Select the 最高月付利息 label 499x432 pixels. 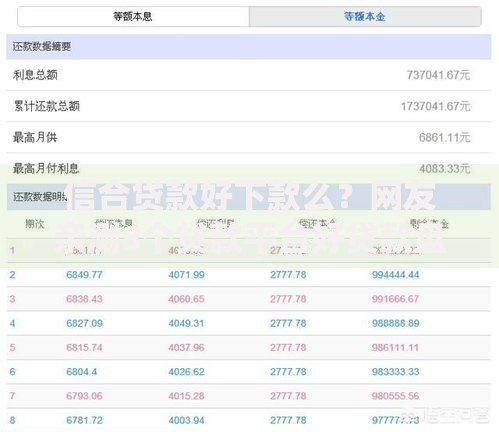46,168
